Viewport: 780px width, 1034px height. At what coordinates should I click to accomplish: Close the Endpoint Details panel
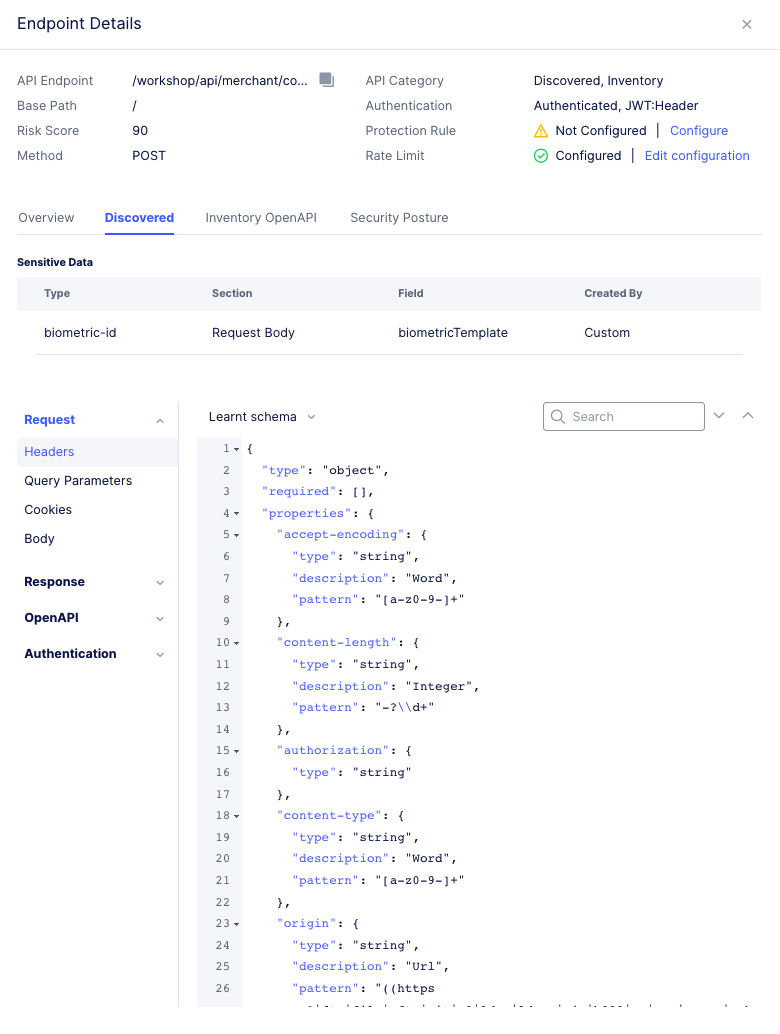point(746,24)
